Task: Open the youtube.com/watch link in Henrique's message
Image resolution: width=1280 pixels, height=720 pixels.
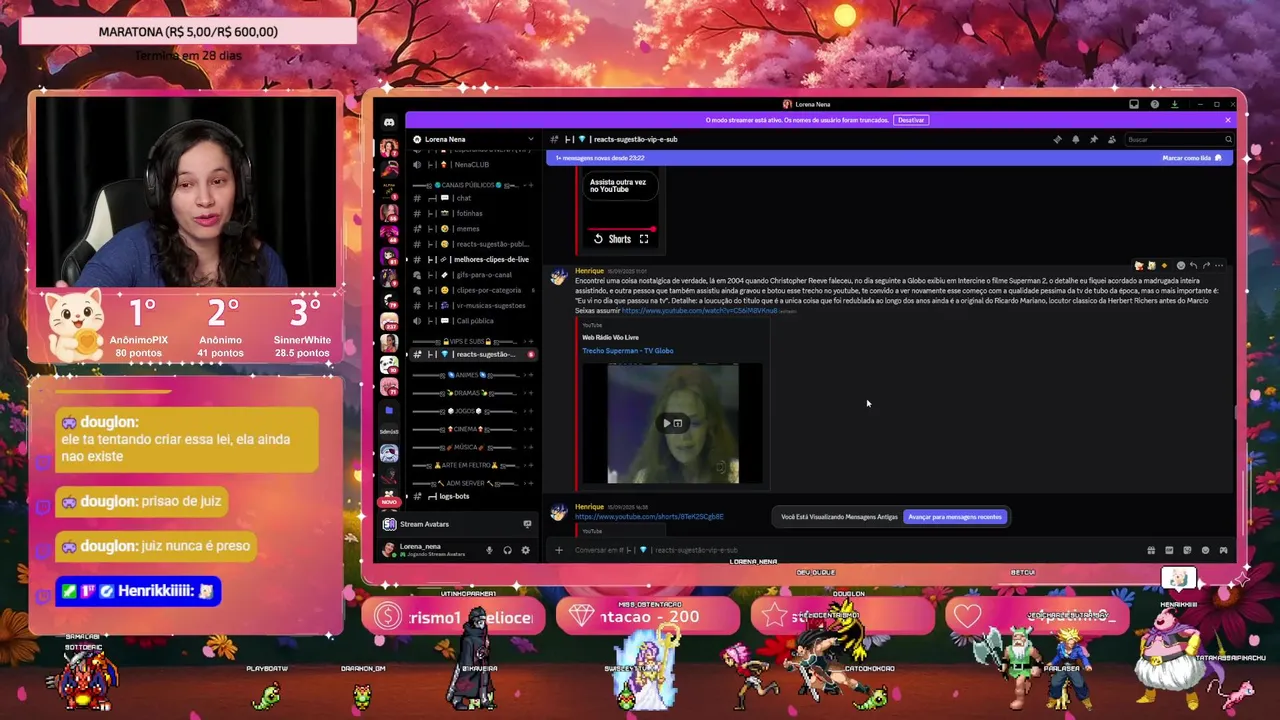Action: click(699, 311)
